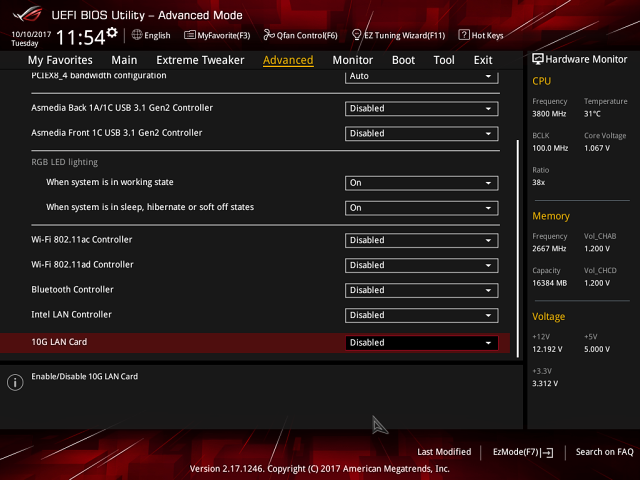This screenshot has width=640, height=480.
Task: Open Asmedia Front 1C USB 3.1 dropdown
Action: point(421,133)
